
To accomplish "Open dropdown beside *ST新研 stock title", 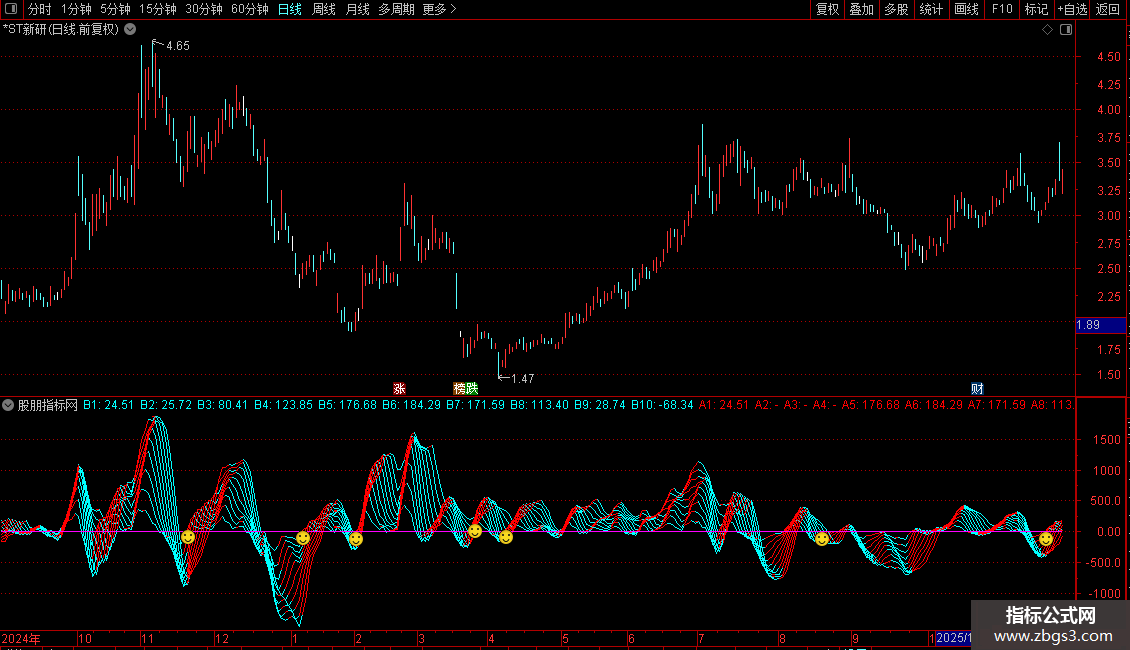I will pos(130,30).
